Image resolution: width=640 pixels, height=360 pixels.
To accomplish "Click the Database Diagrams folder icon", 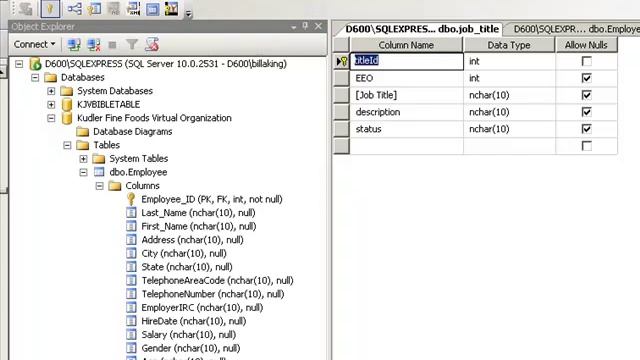I will 82,131.
